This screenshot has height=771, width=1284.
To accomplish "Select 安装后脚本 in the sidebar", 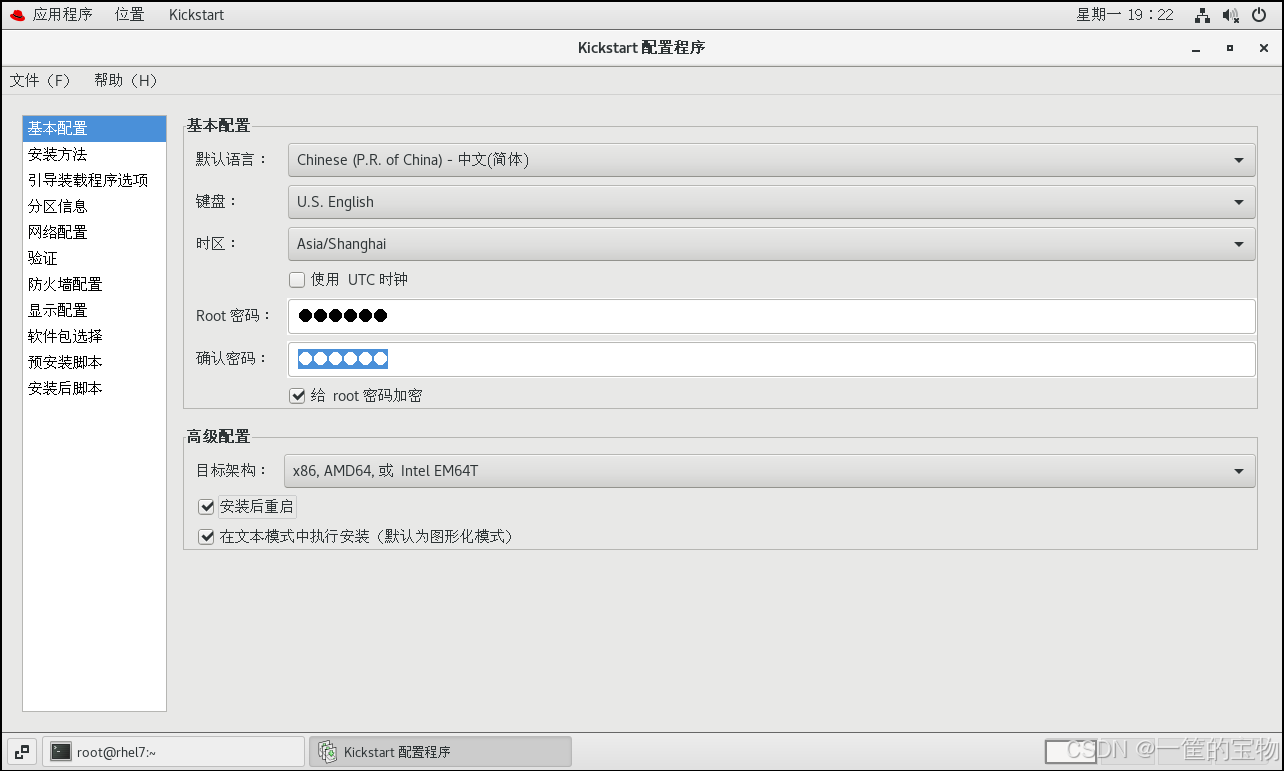I will [x=94, y=389].
